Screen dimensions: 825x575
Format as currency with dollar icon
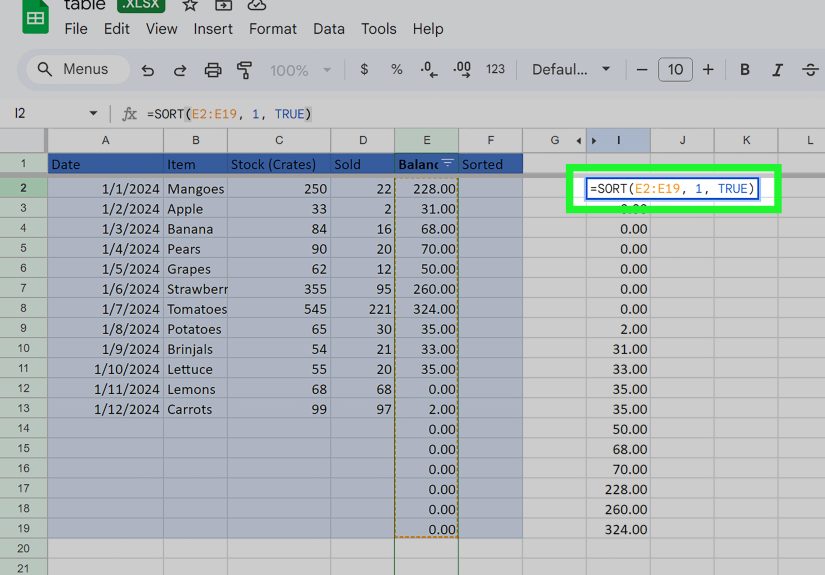[364, 69]
